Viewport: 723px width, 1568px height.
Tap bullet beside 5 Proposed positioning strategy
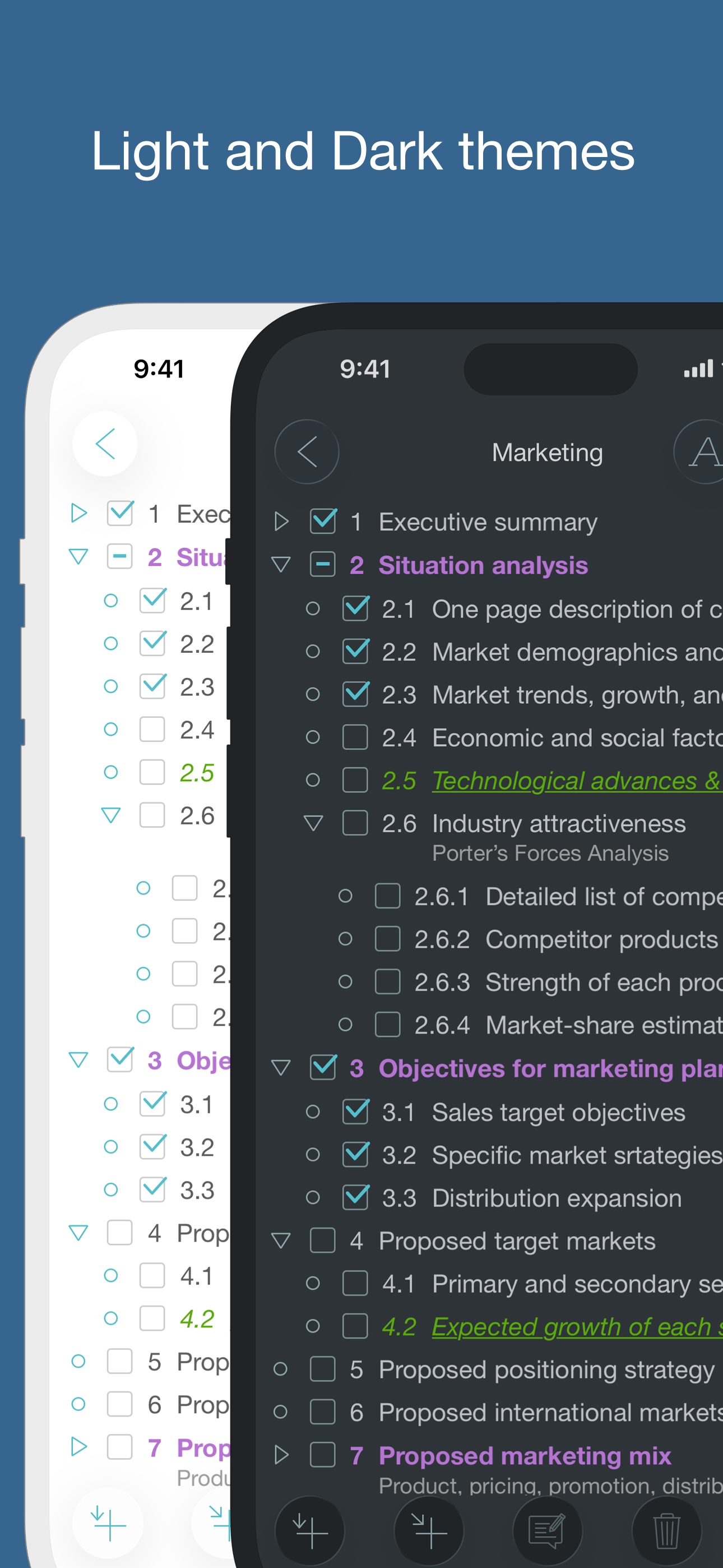(x=280, y=1369)
